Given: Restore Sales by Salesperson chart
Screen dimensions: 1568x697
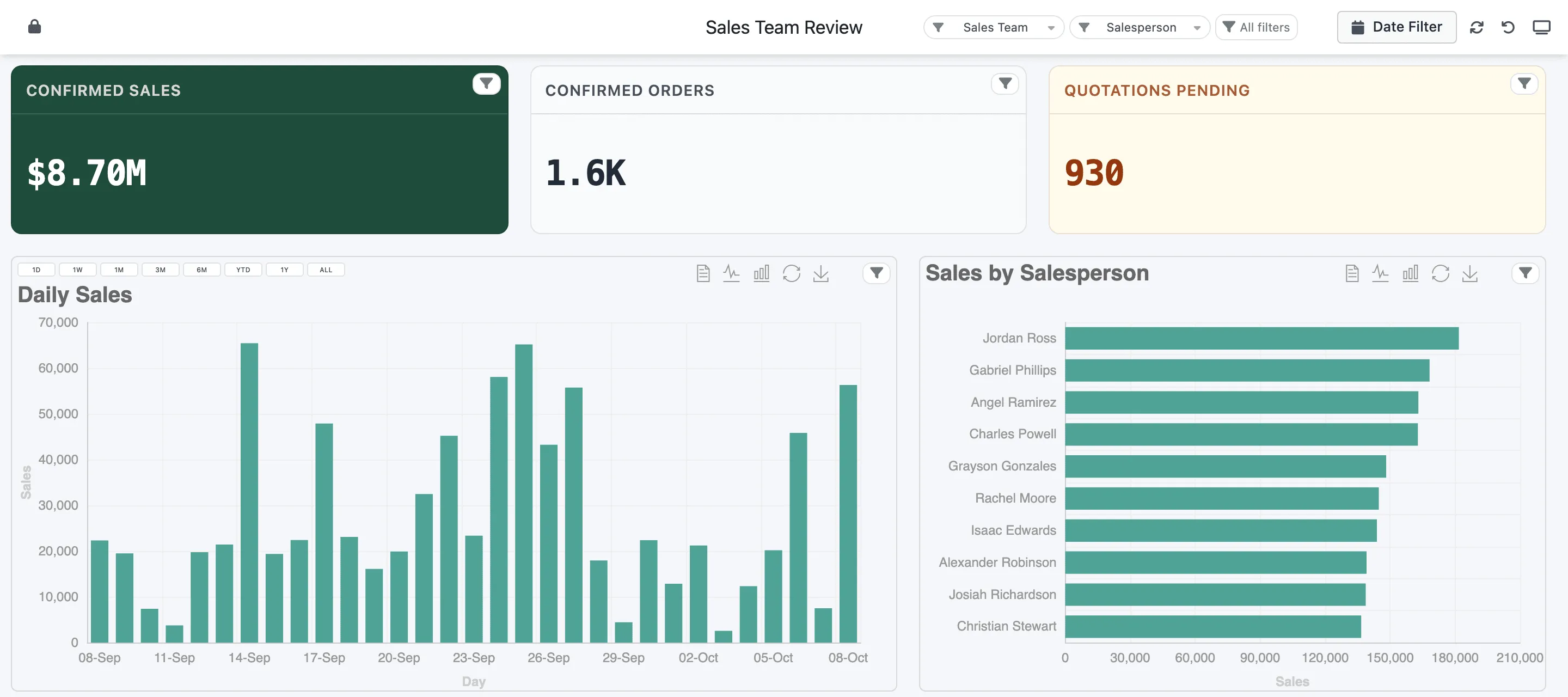Looking at the screenshot, I should coord(1440,273).
